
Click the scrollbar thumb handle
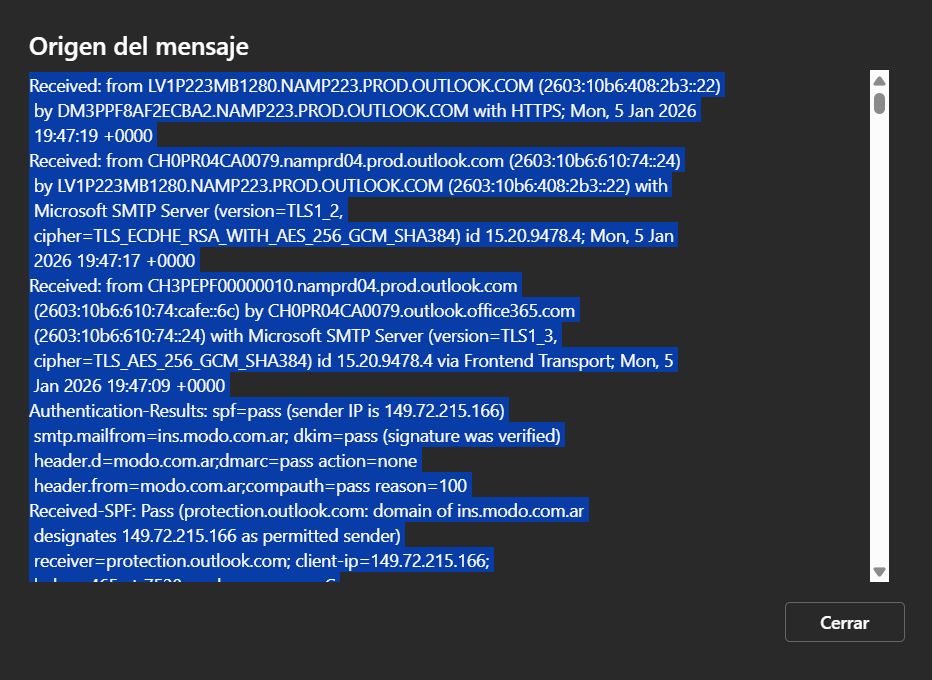[879, 103]
